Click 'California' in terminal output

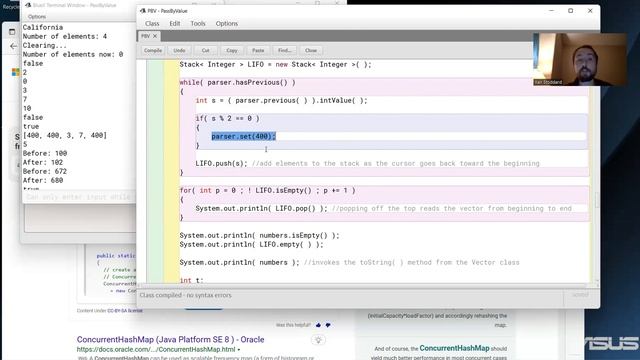(43, 27)
